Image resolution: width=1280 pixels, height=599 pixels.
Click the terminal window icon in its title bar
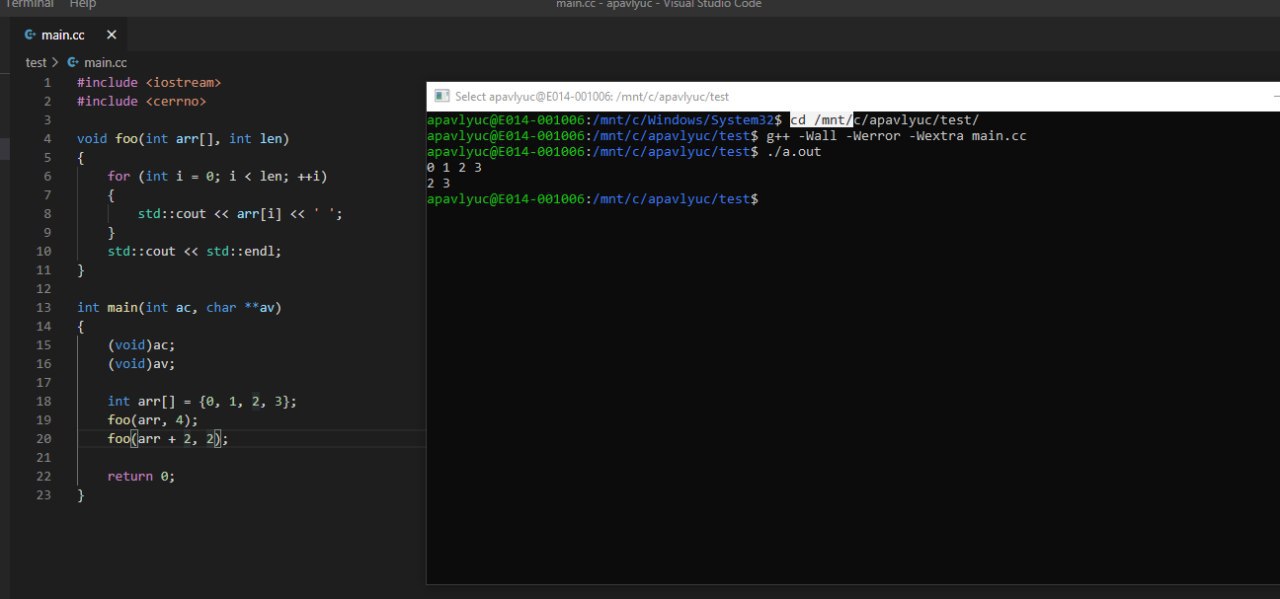click(441, 97)
